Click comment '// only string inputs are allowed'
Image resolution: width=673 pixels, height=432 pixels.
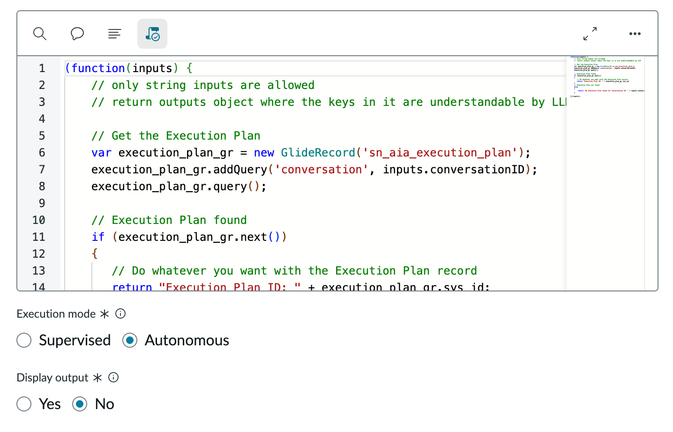tap(203, 85)
